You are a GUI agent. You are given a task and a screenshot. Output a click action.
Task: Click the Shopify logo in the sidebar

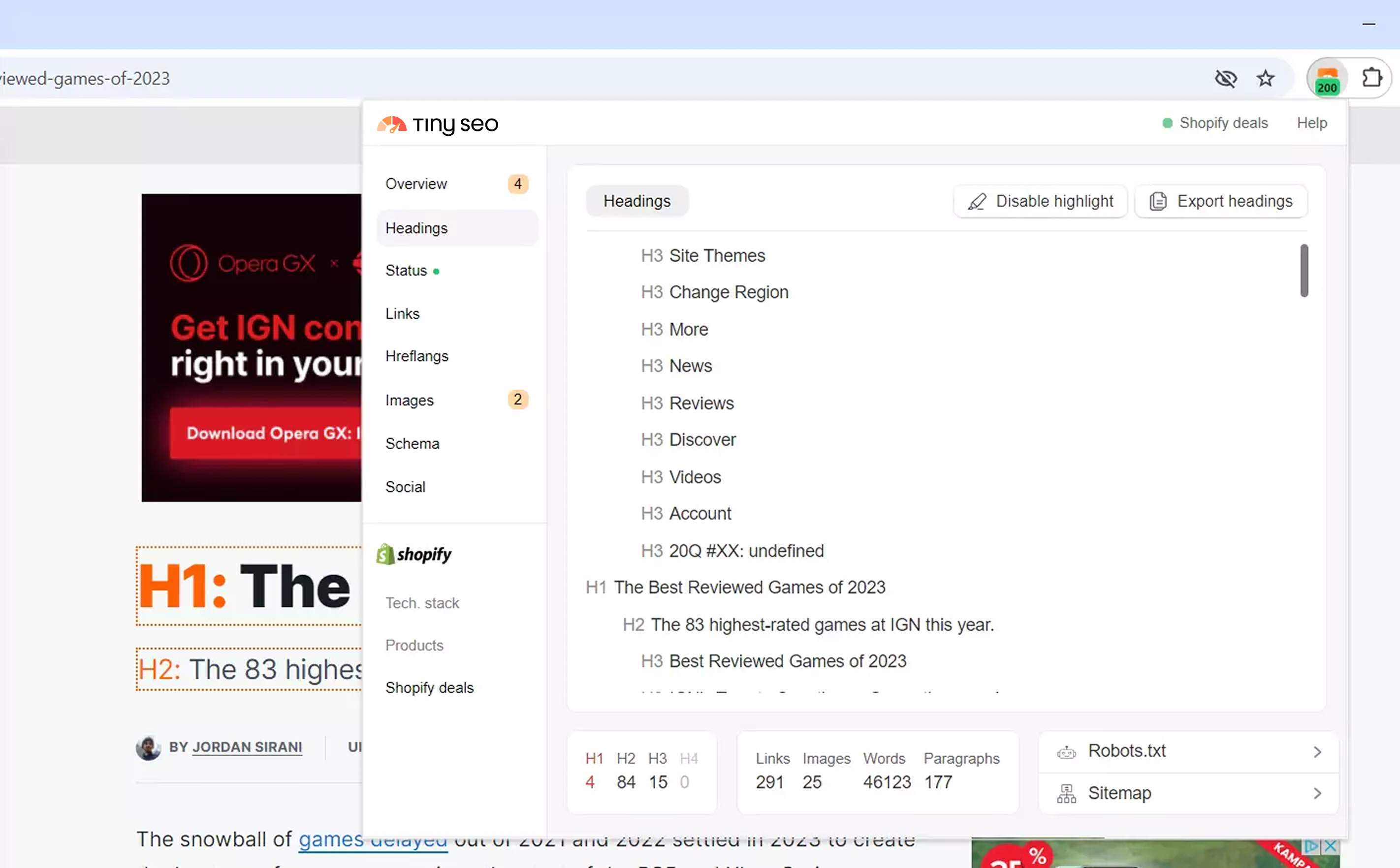414,554
